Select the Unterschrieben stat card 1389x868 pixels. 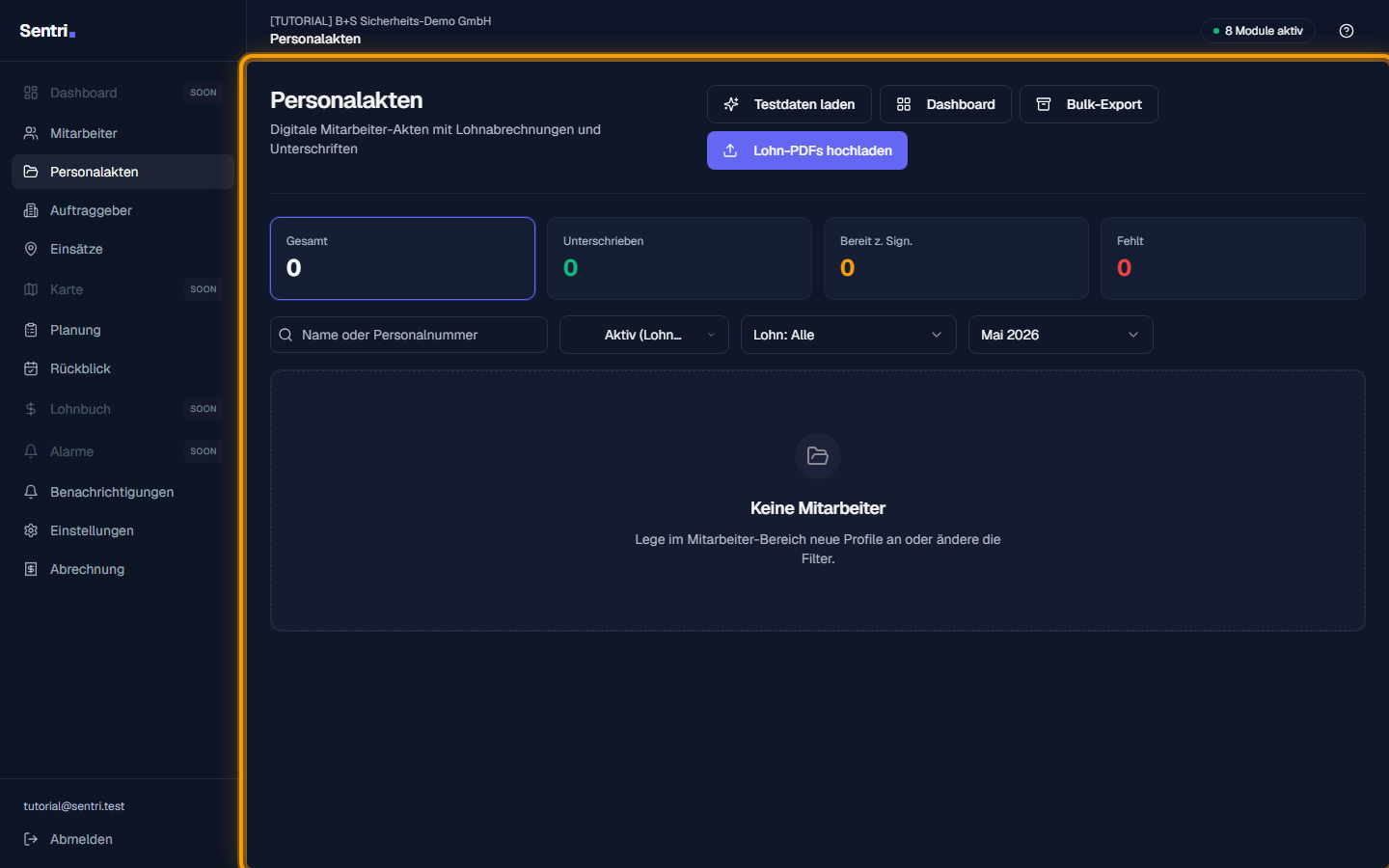[x=679, y=258]
